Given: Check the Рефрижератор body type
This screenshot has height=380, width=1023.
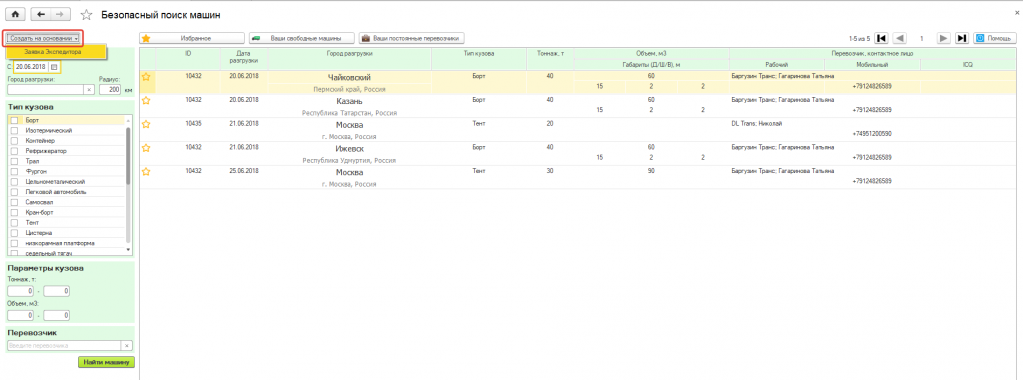Looking at the screenshot, I should 14,151.
